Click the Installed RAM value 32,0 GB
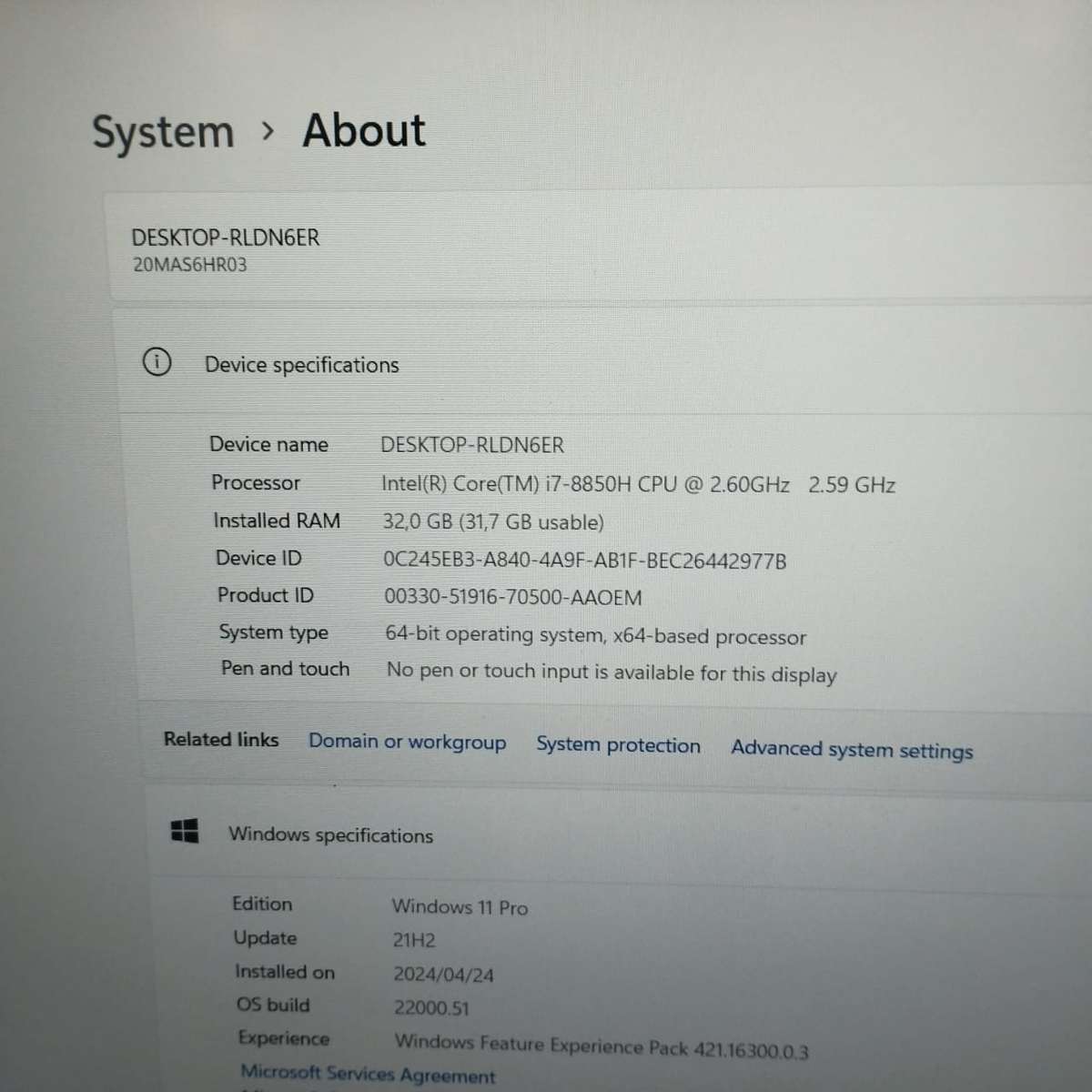Screen dimensions: 1092x1092 coord(495,521)
